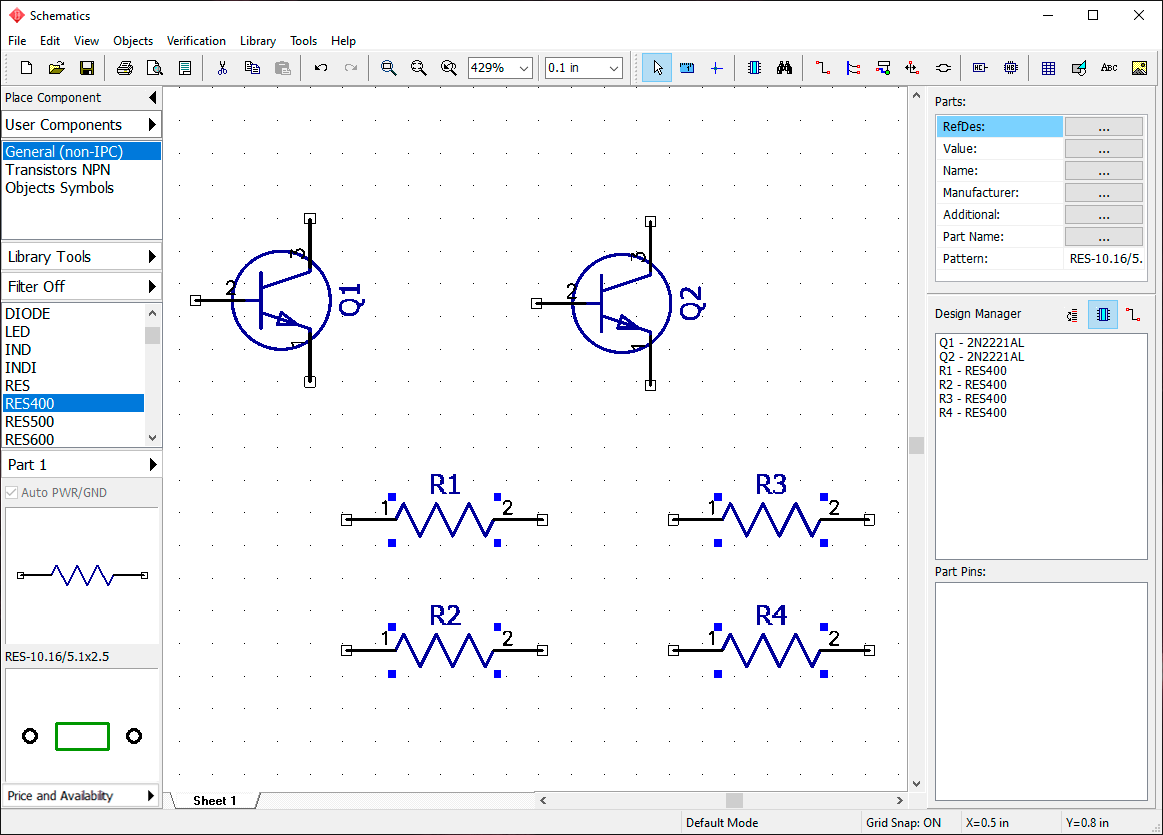
Task: Open the Verification menu
Action: [196, 41]
